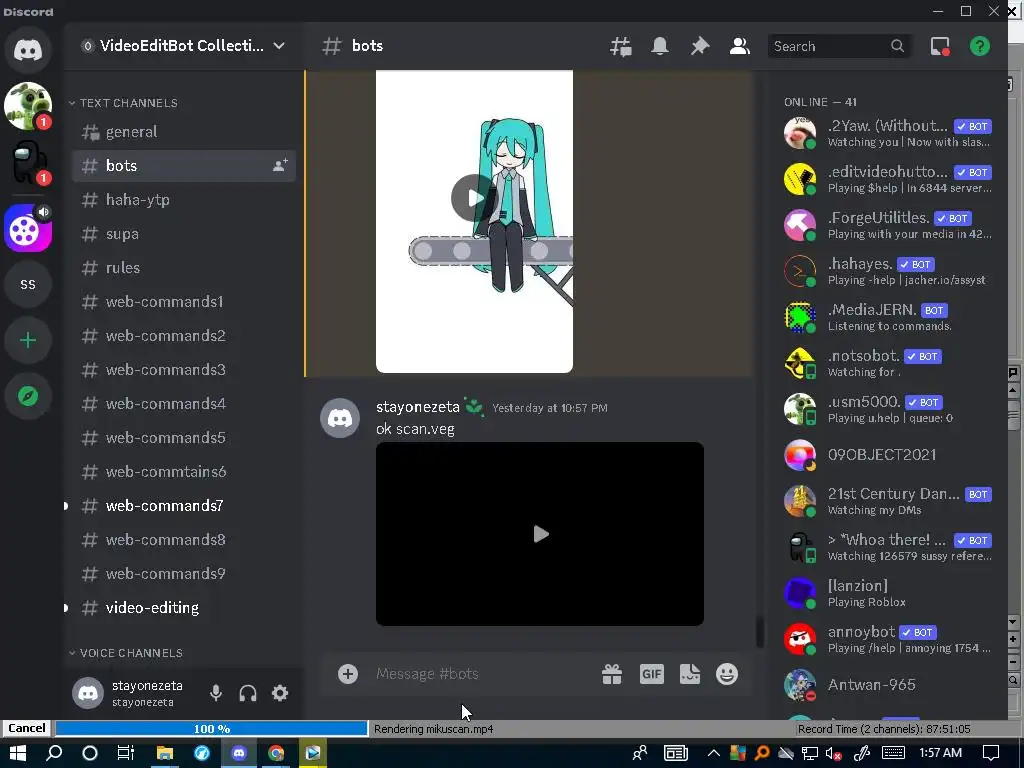The height and width of the screenshot is (768, 1024).
Task: Open the purple film reel server
Action: coord(28,229)
